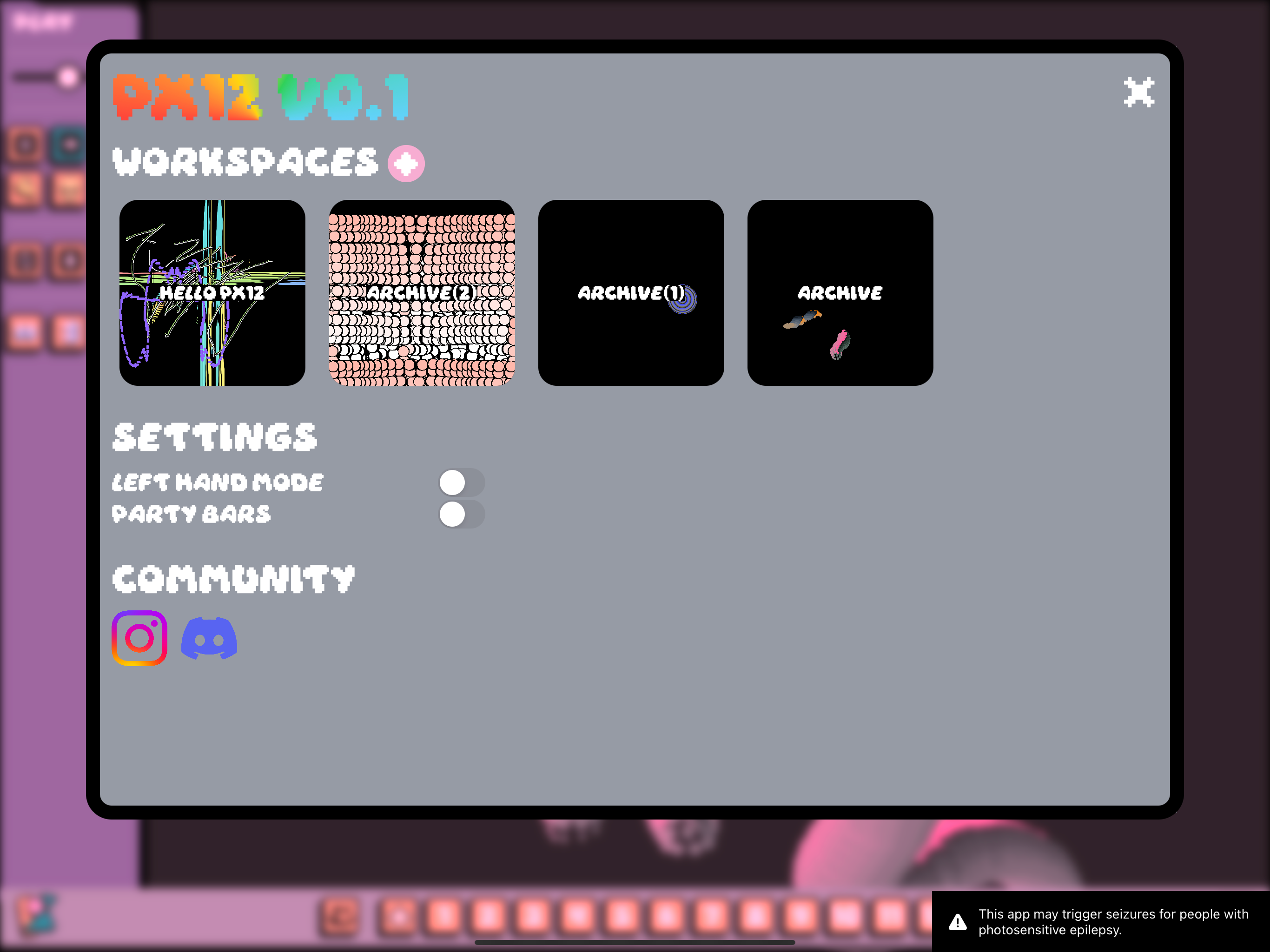Click the rainbow PX12 v0.1 logo title
Viewport: 1270px width, 952px height.
click(261, 97)
